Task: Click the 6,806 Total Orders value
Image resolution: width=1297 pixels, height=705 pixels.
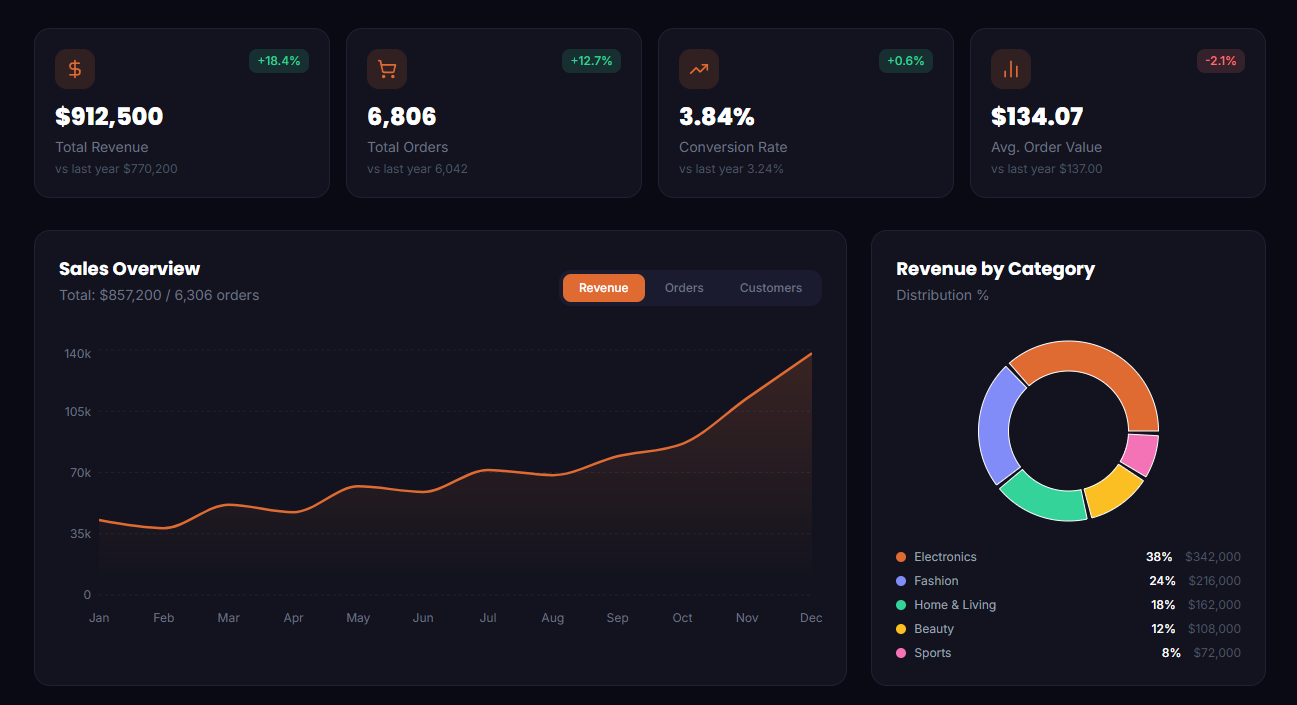Action: point(402,117)
